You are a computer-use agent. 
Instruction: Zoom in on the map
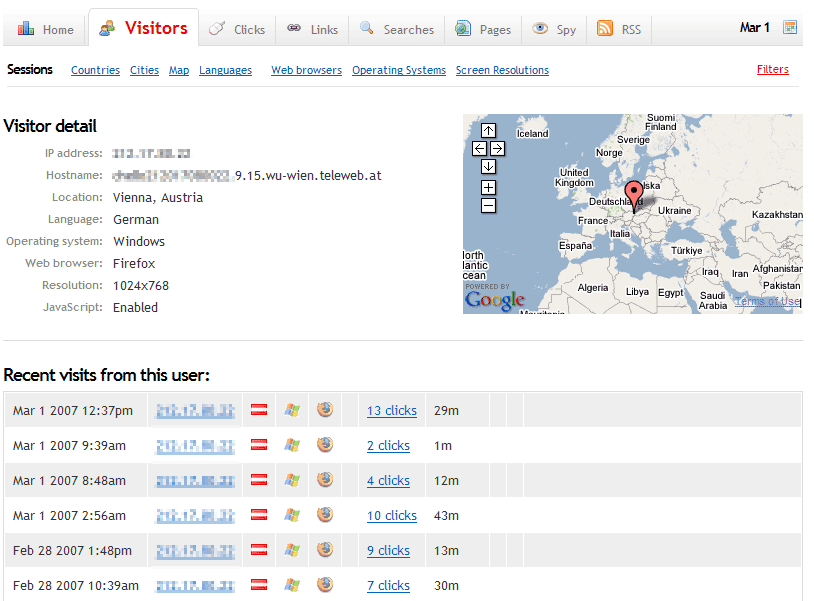[488, 187]
